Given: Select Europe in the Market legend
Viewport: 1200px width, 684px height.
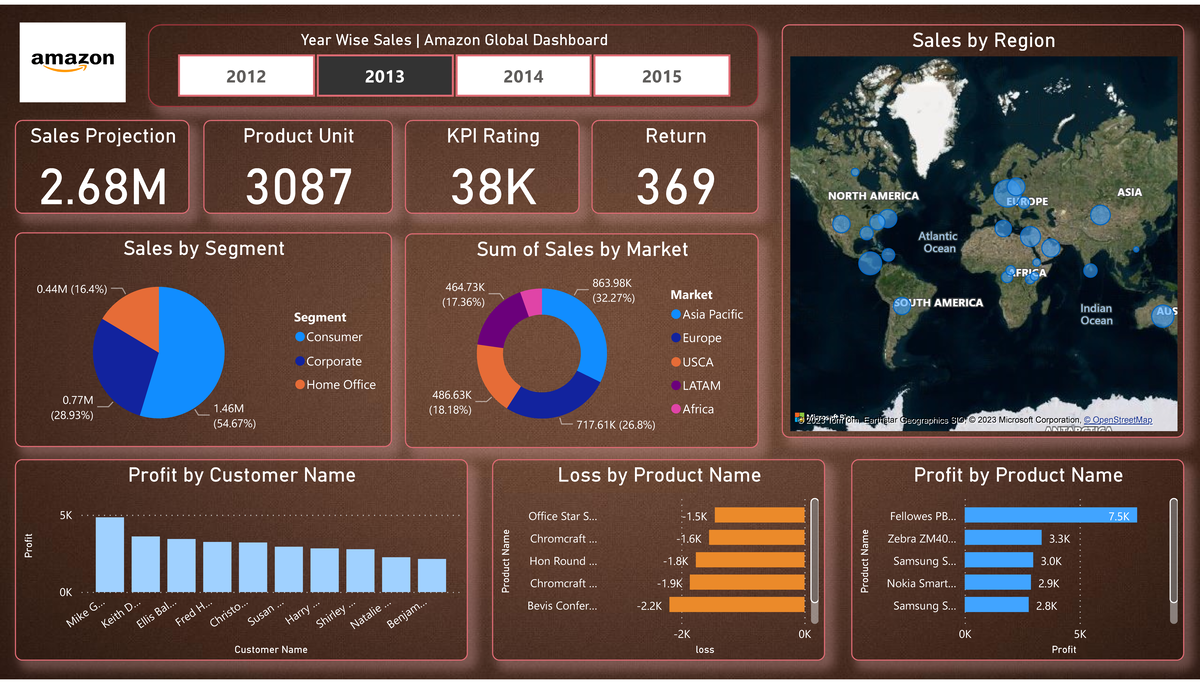Looking at the screenshot, I should (704, 338).
